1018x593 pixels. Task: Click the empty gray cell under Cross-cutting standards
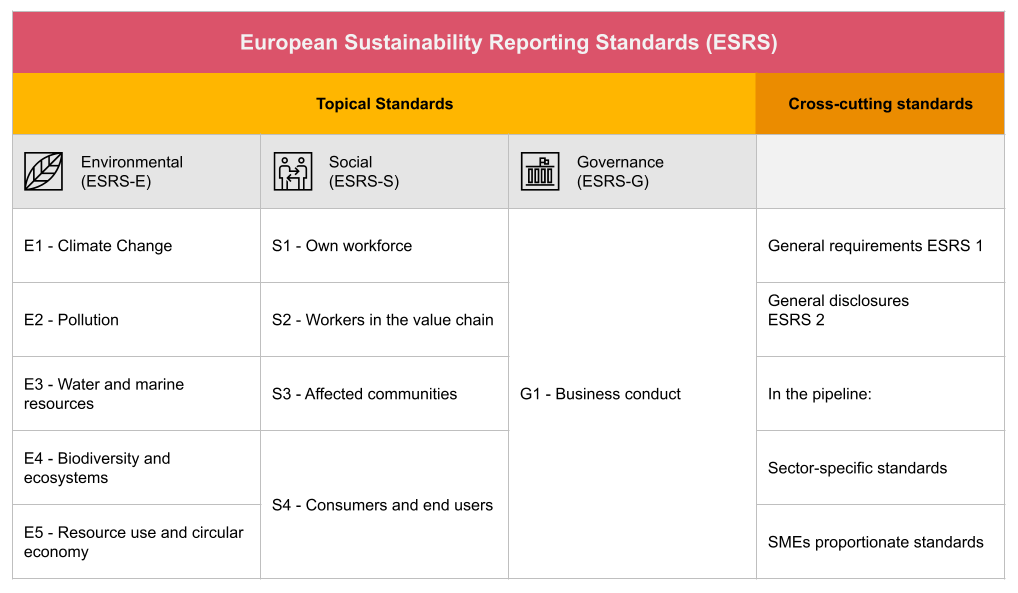tap(880, 171)
